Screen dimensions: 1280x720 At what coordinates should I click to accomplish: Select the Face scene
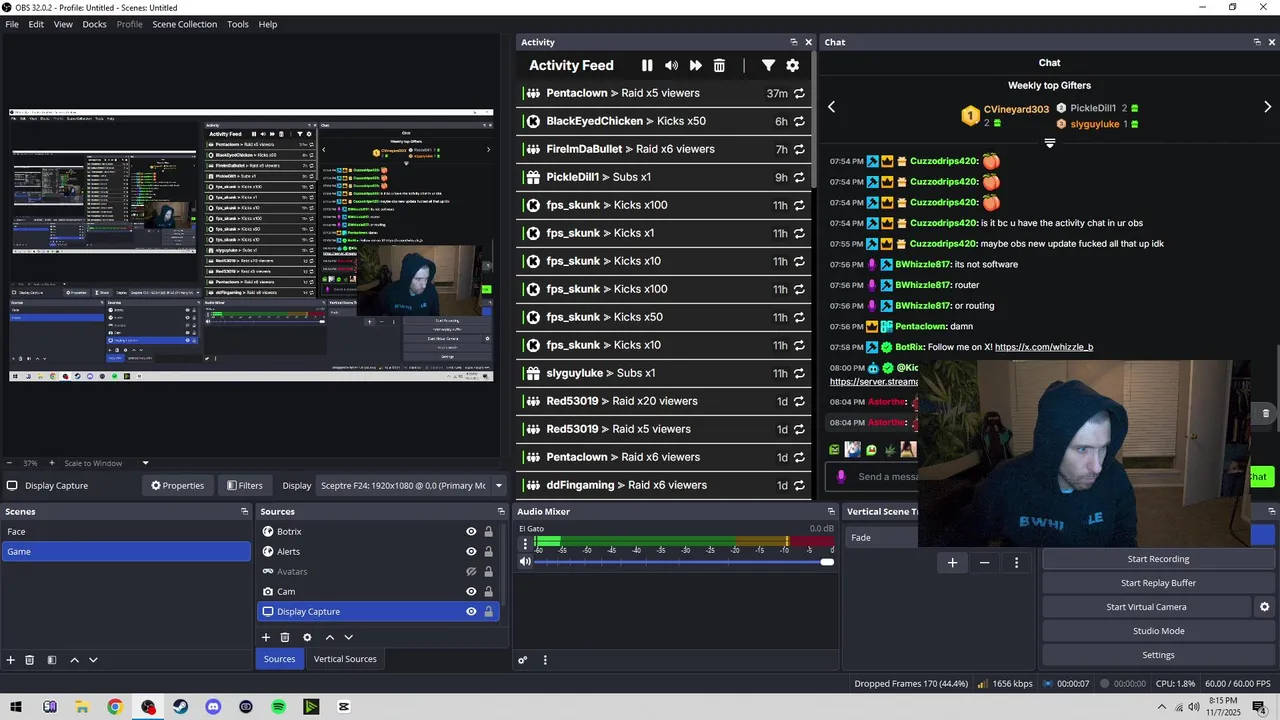(126, 532)
